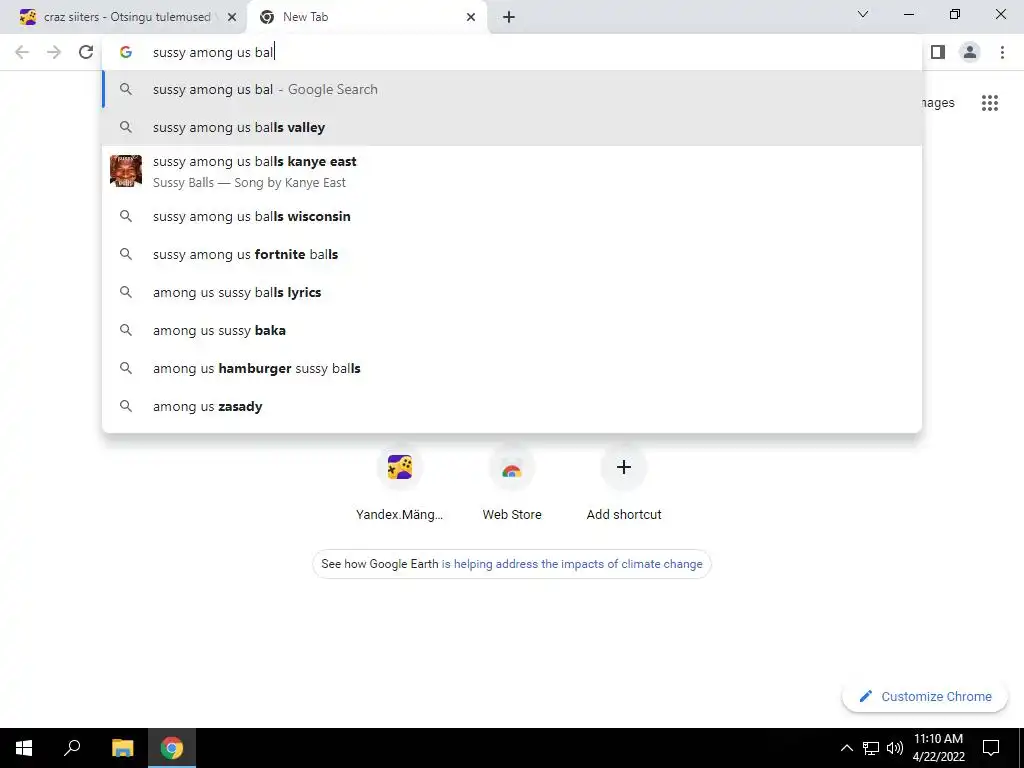The width and height of the screenshot is (1024, 768).
Task: Choose 'sussy among us balls wisconsin' suggestion
Action: 512,216
